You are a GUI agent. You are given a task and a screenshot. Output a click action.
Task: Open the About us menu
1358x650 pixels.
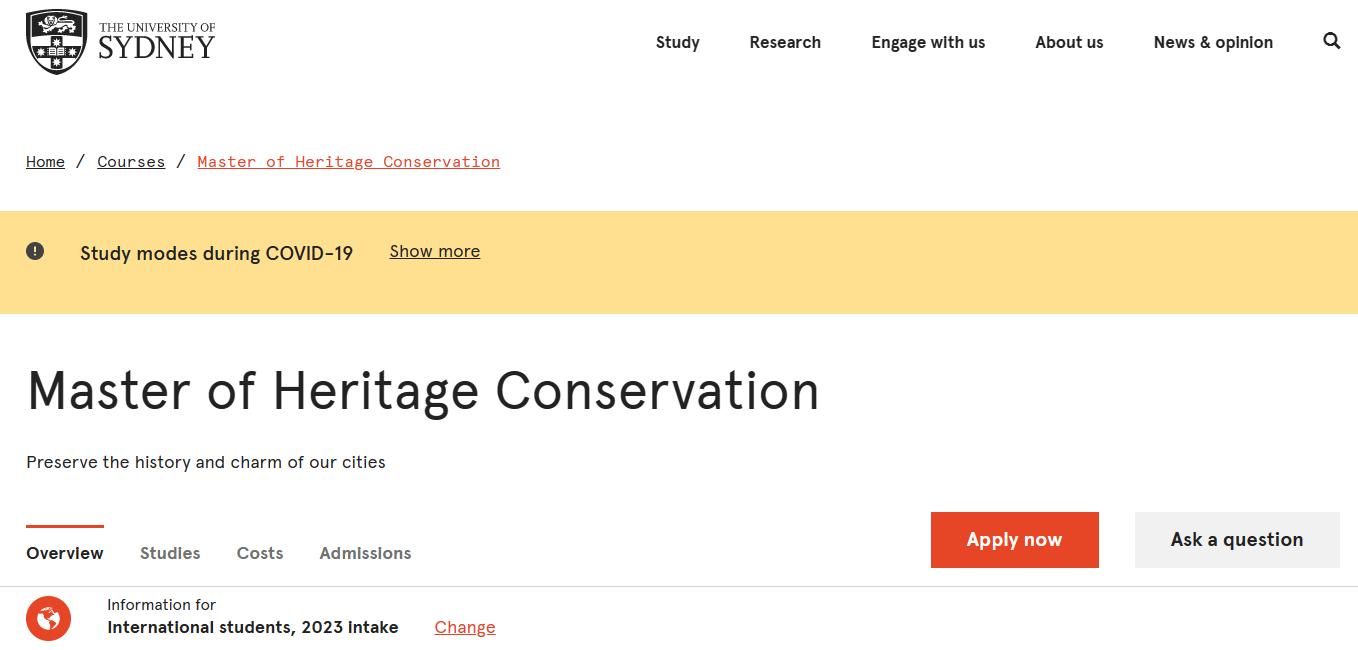coord(1069,42)
